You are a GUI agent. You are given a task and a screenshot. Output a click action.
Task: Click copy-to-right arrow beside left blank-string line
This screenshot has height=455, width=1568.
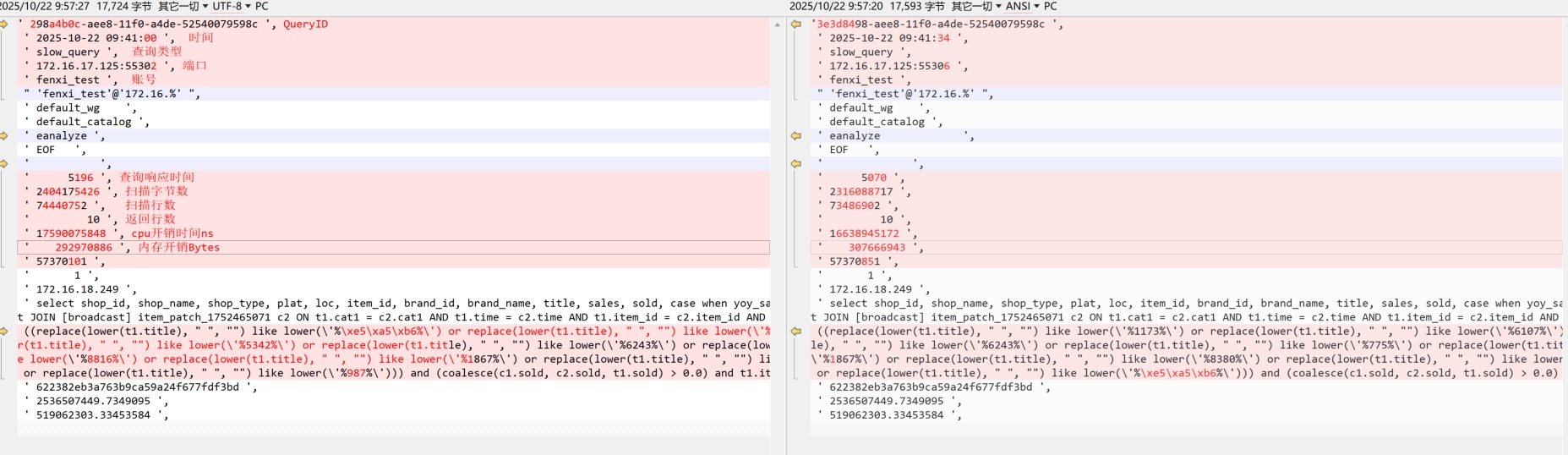[x=4, y=164]
